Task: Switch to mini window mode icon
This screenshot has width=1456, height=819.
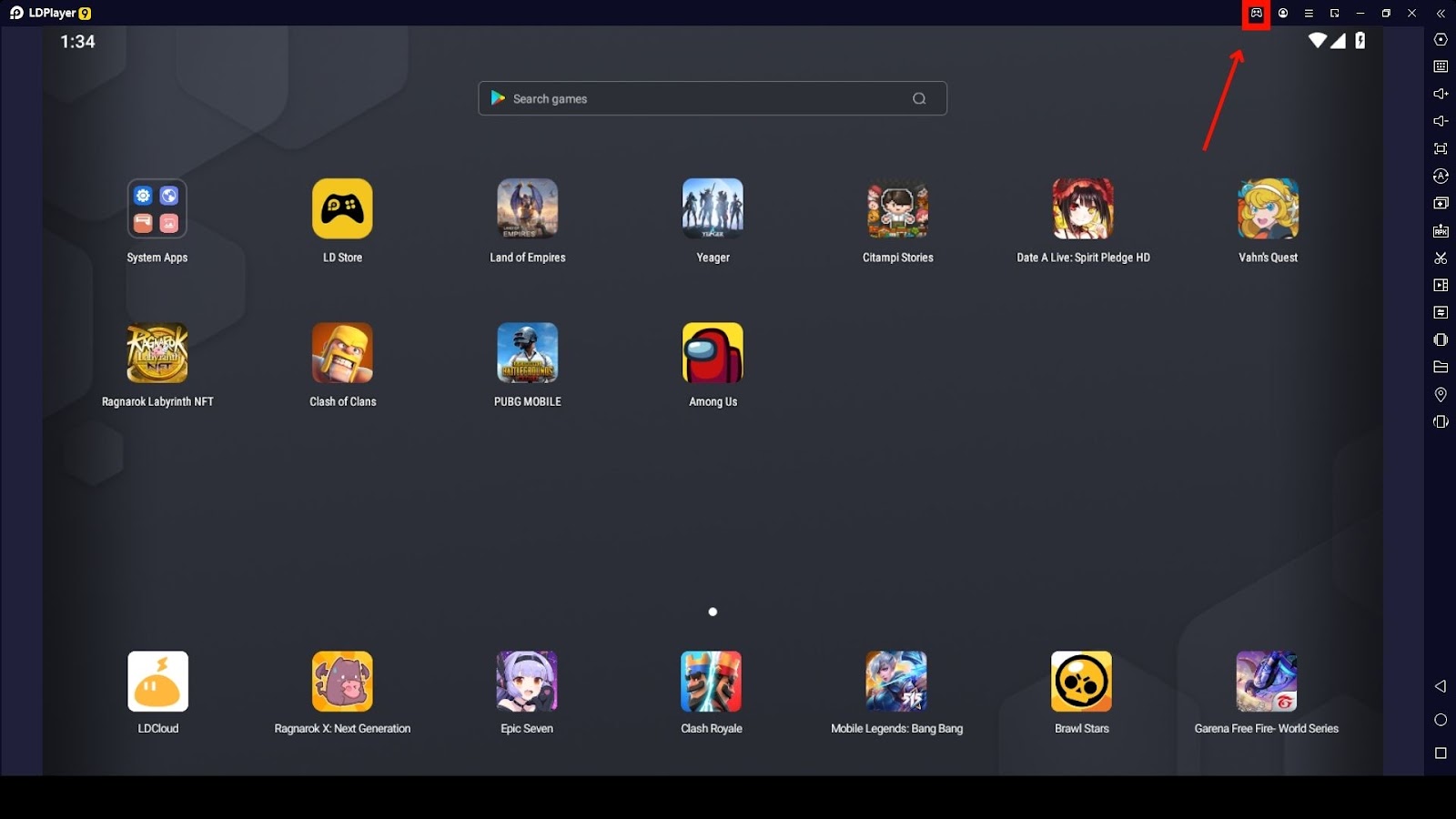Action: (x=1334, y=14)
